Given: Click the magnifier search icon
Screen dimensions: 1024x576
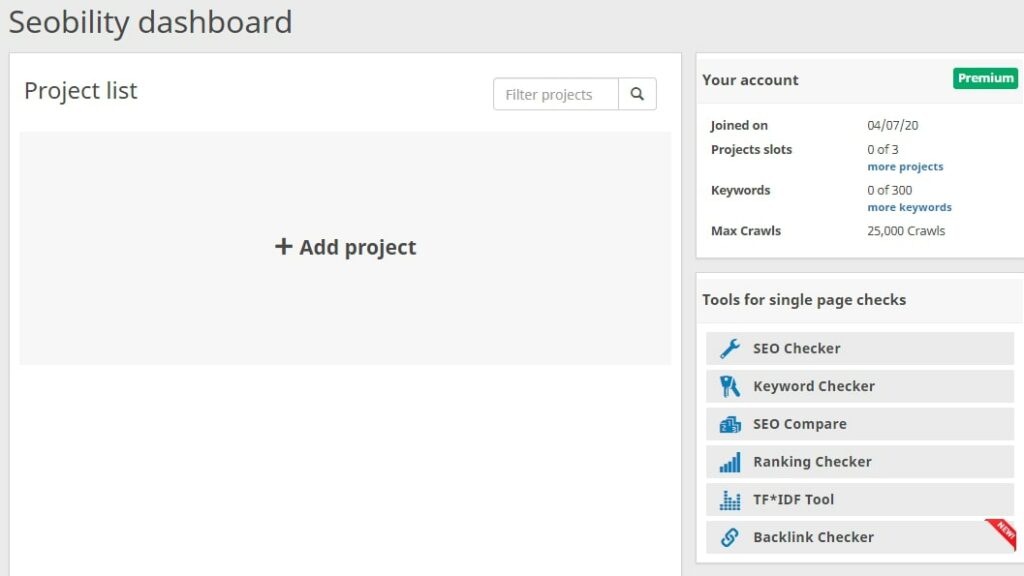Looking at the screenshot, I should point(637,94).
